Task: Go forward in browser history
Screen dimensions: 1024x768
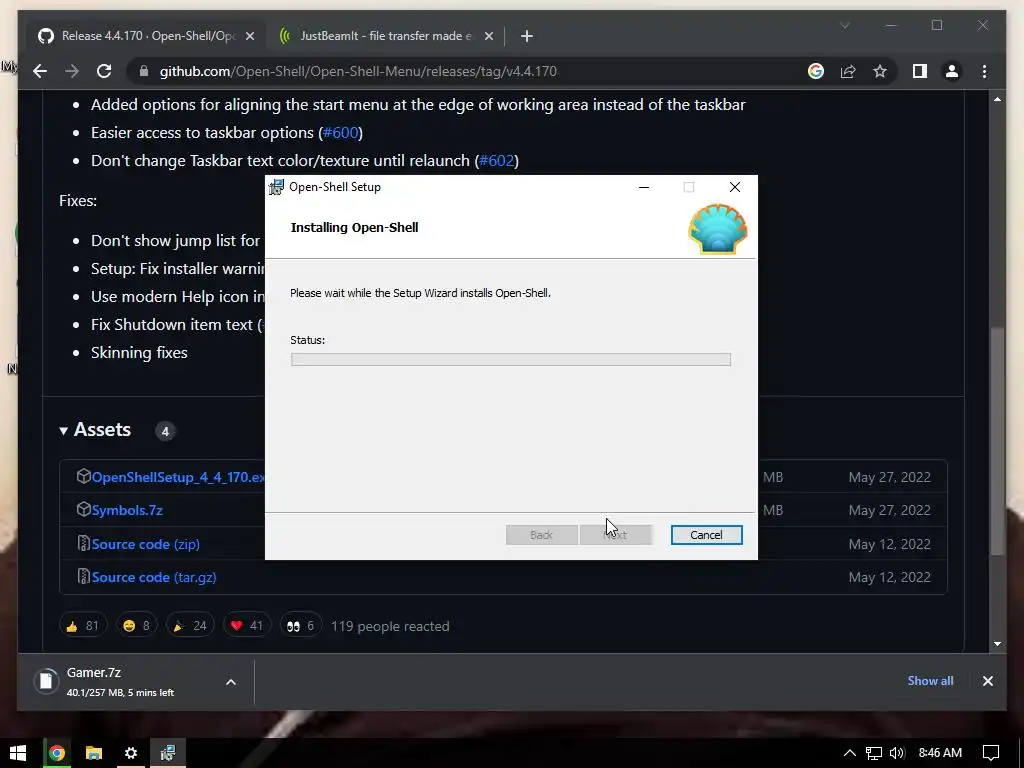Action: click(72, 71)
